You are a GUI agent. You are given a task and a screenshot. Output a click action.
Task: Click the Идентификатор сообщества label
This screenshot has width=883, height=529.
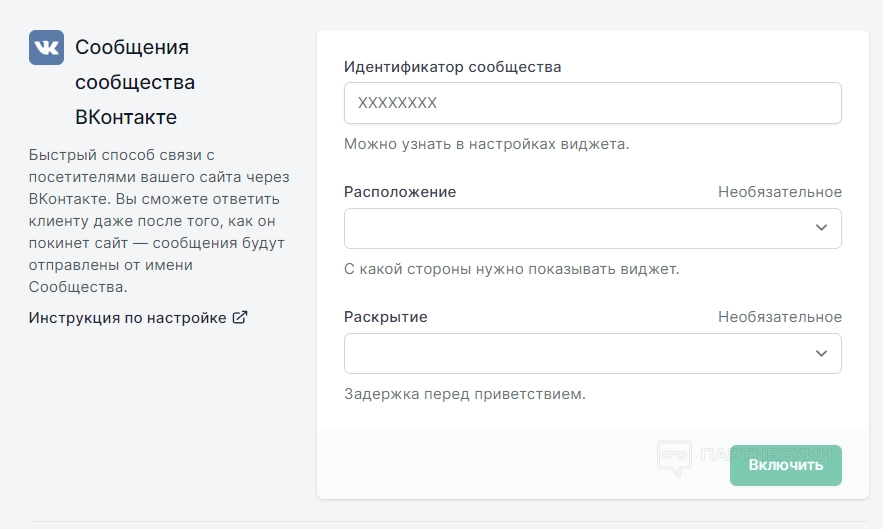tap(452, 67)
